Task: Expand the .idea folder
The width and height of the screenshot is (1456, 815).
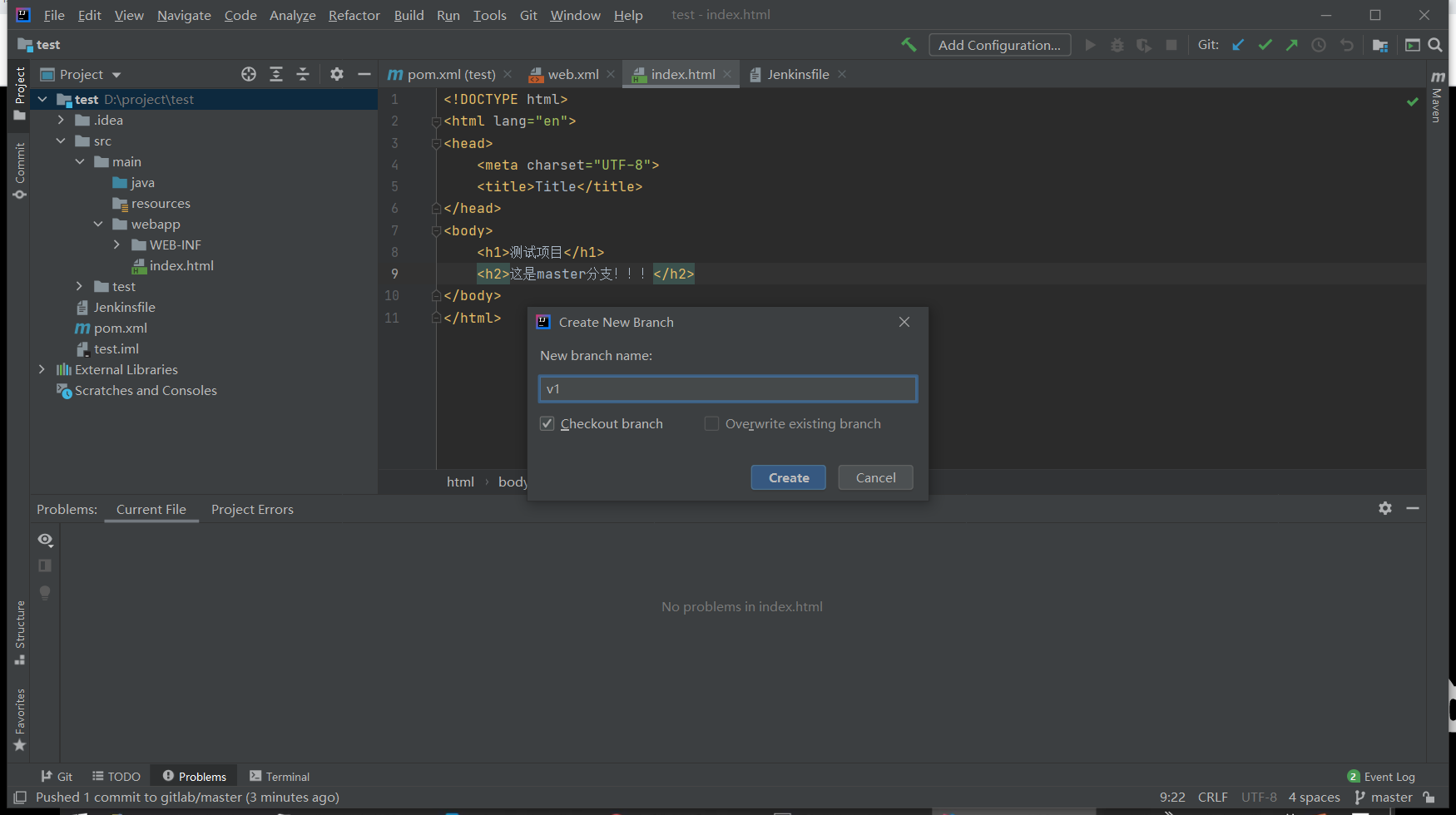Action: click(61, 120)
